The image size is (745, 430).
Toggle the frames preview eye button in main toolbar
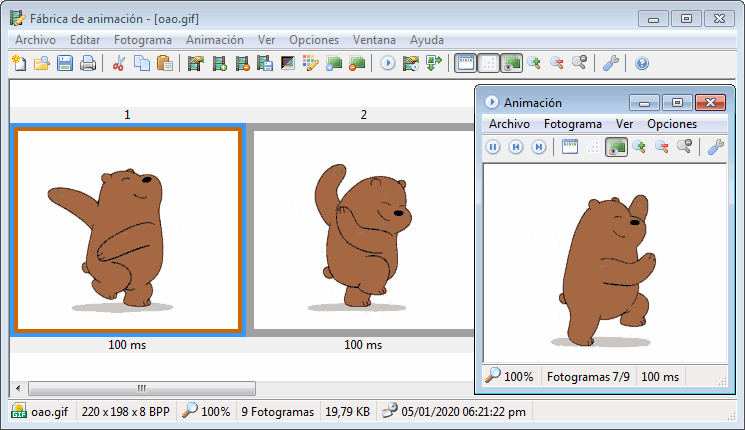tap(511, 63)
